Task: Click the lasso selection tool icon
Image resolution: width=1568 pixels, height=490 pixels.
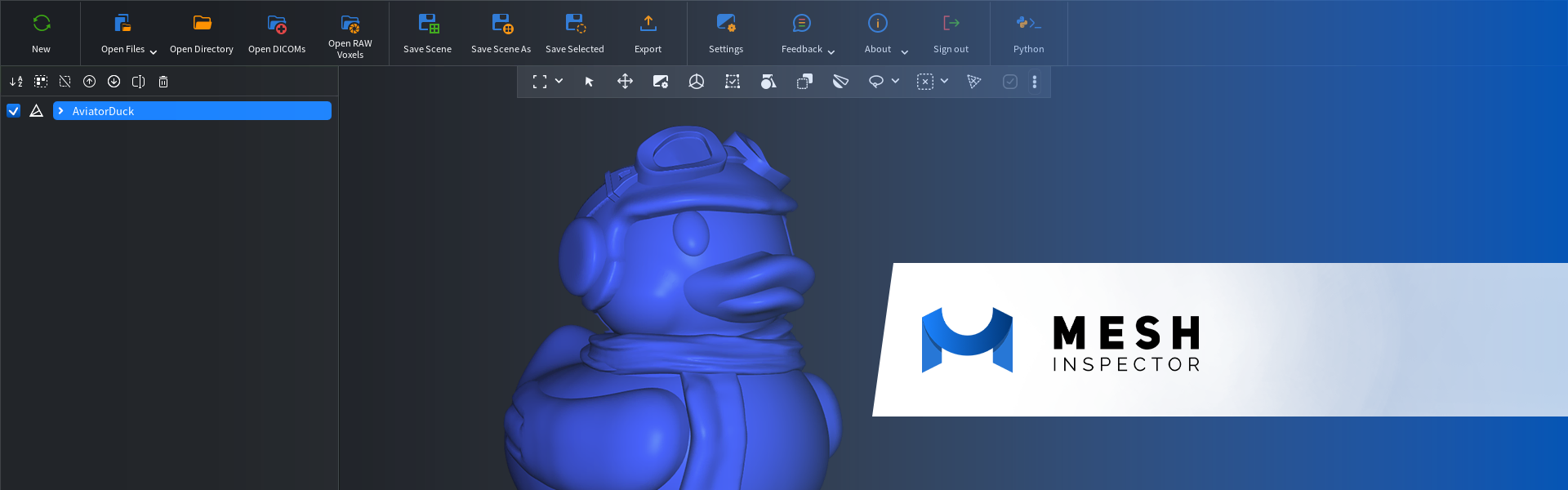Action: tap(875, 82)
